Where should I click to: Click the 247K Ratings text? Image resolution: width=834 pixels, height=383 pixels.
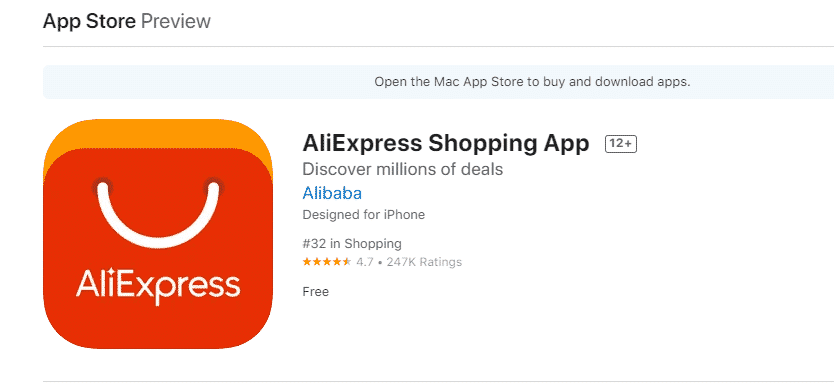[x=424, y=262]
